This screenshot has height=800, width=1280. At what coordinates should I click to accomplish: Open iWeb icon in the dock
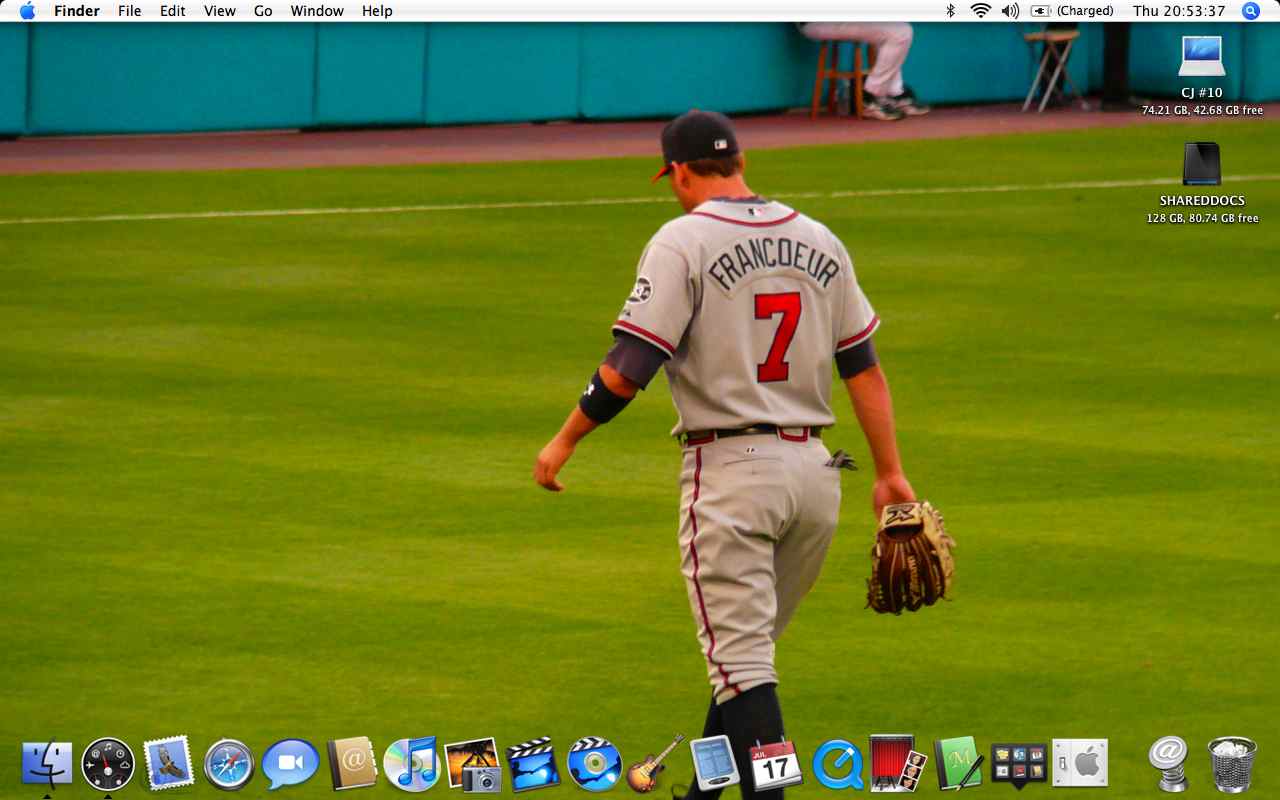(715, 764)
